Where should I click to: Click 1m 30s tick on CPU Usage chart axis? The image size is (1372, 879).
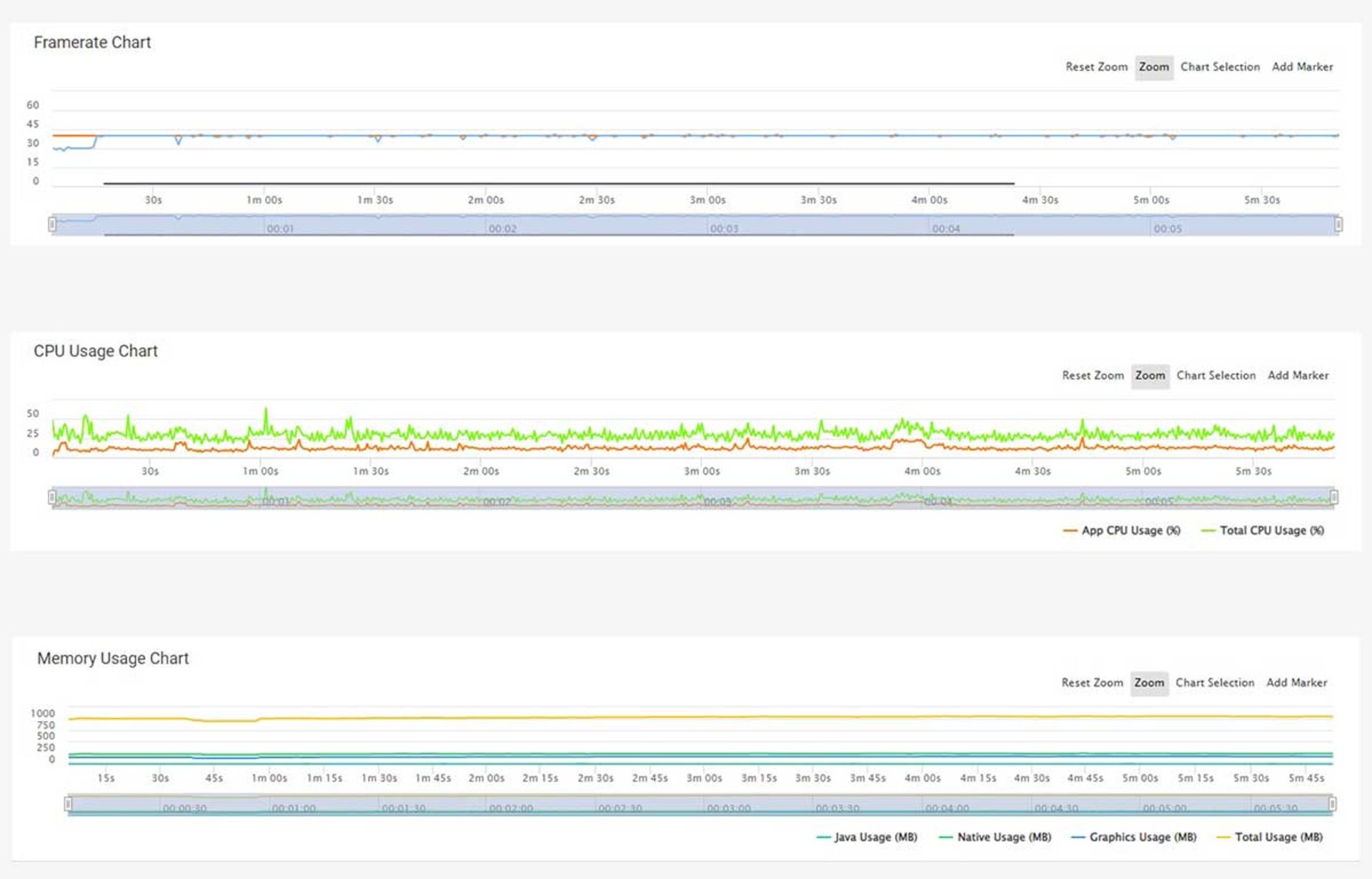point(371,471)
